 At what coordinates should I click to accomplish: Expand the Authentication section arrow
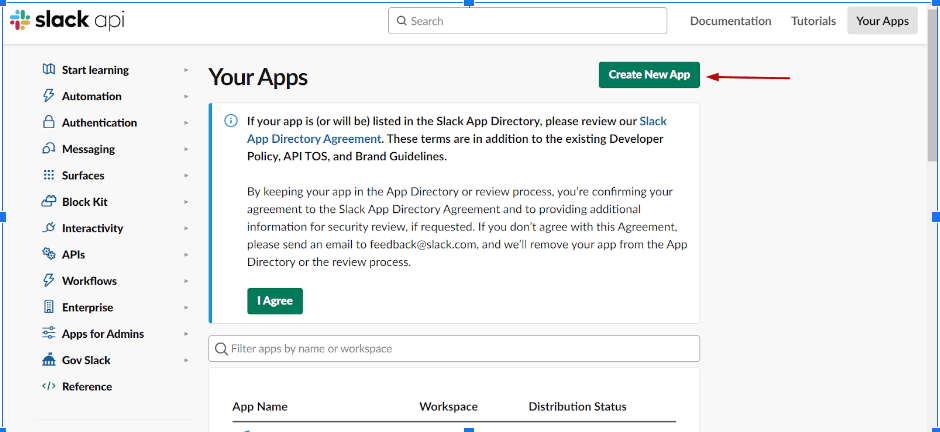coord(186,123)
